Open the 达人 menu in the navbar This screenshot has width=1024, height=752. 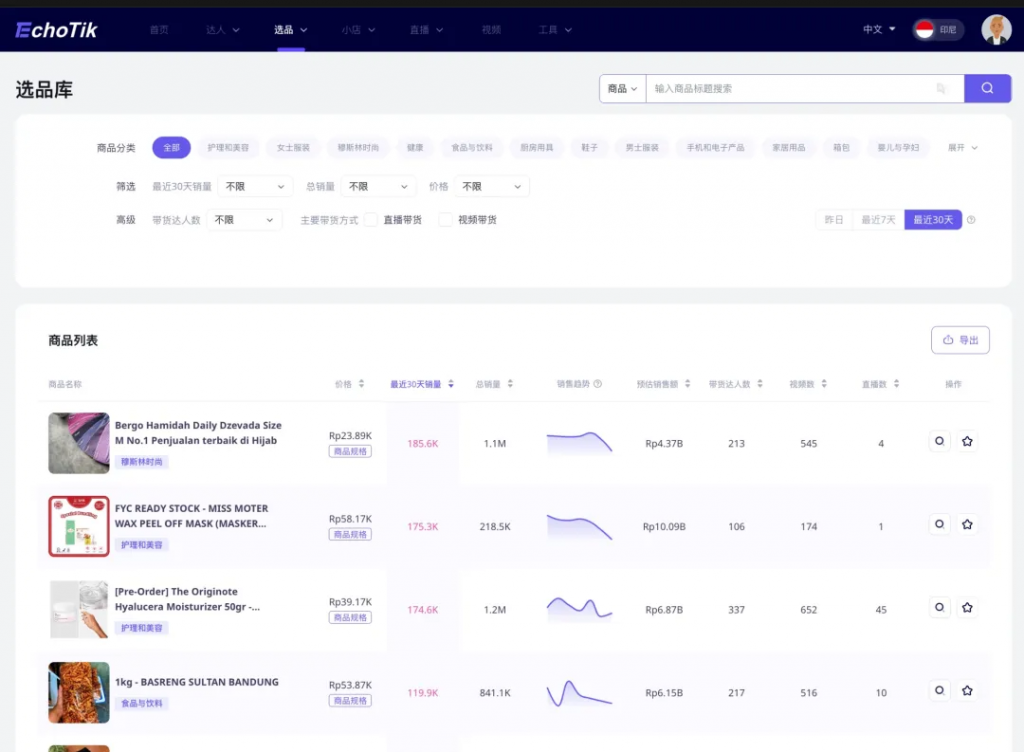pos(222,30)
